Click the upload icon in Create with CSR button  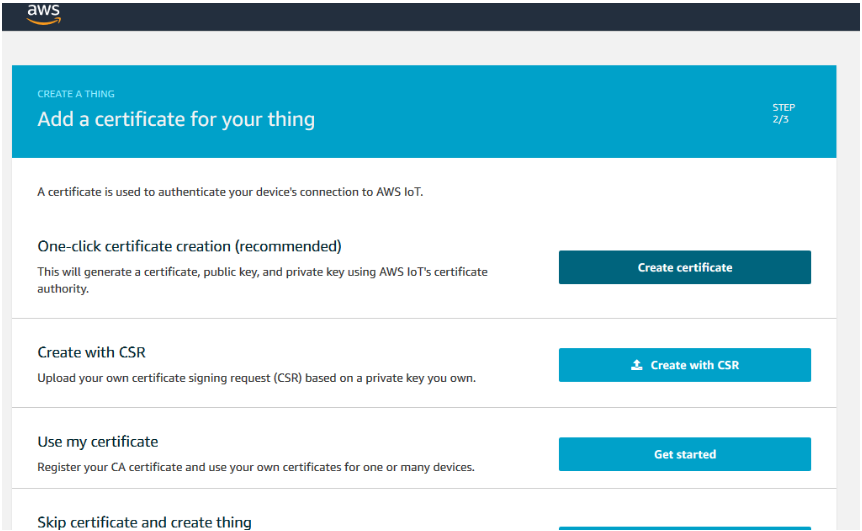pos(637,365)
